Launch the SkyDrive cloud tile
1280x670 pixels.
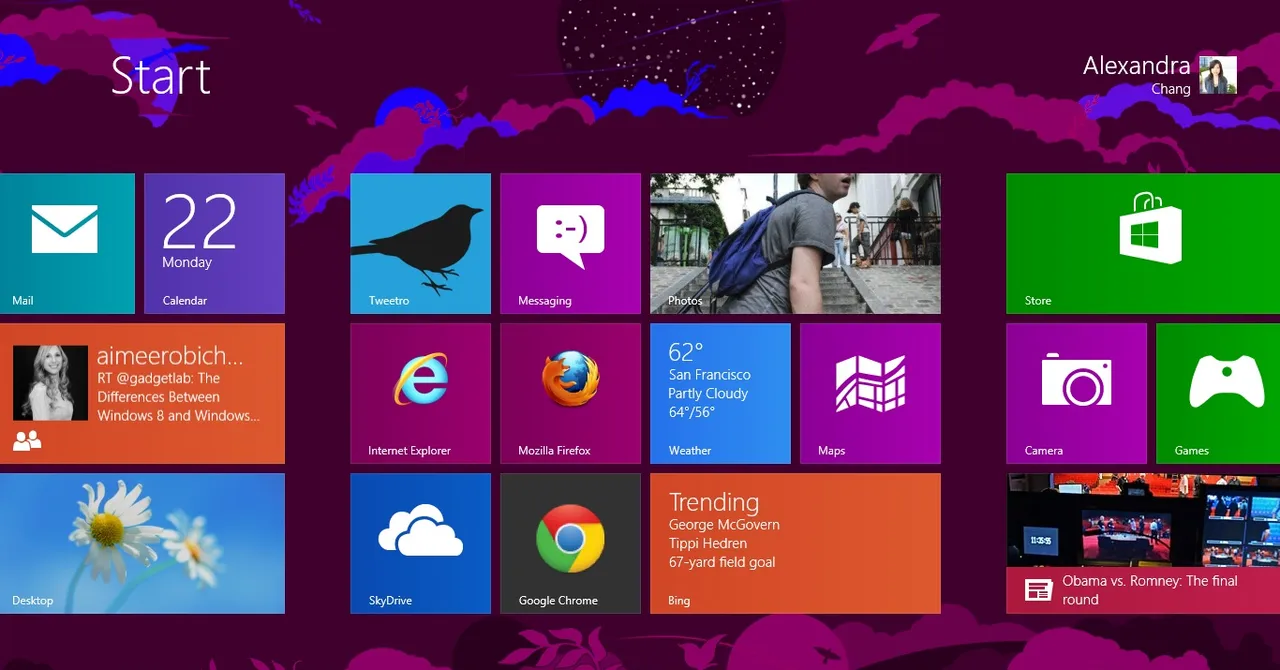420,544
